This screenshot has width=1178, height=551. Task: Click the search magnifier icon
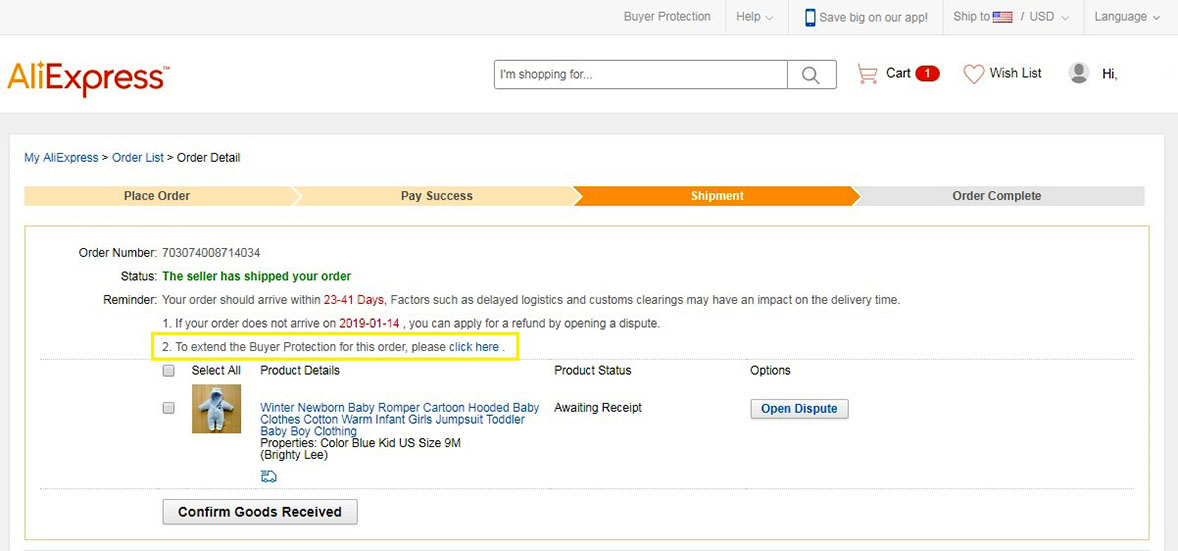[x=811, y=74]
